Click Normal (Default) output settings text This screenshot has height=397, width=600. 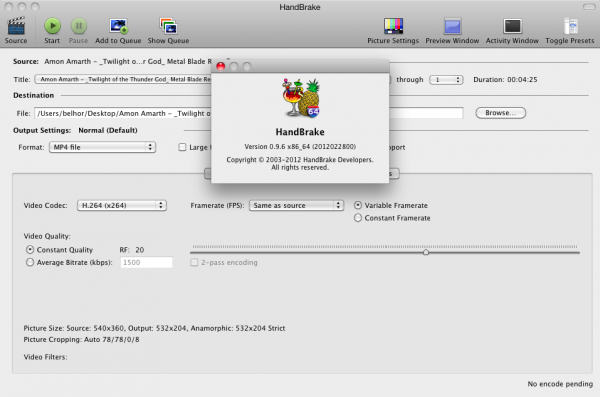coord(108,130)
